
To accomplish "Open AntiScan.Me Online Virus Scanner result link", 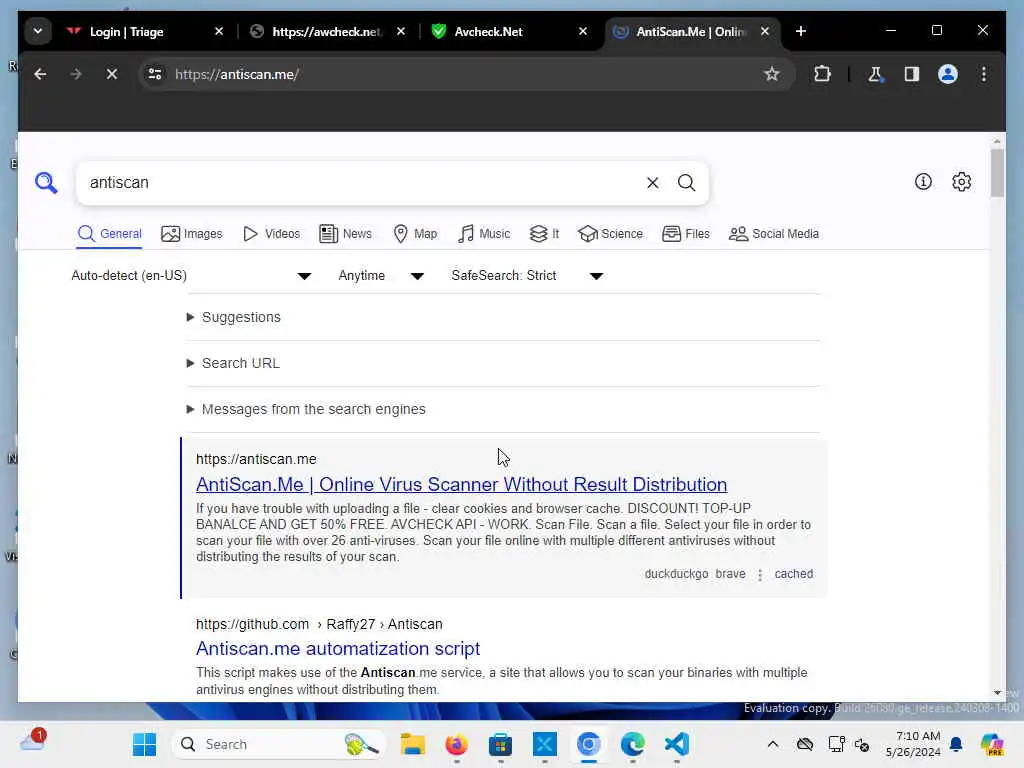I will [x=461, y=485].
